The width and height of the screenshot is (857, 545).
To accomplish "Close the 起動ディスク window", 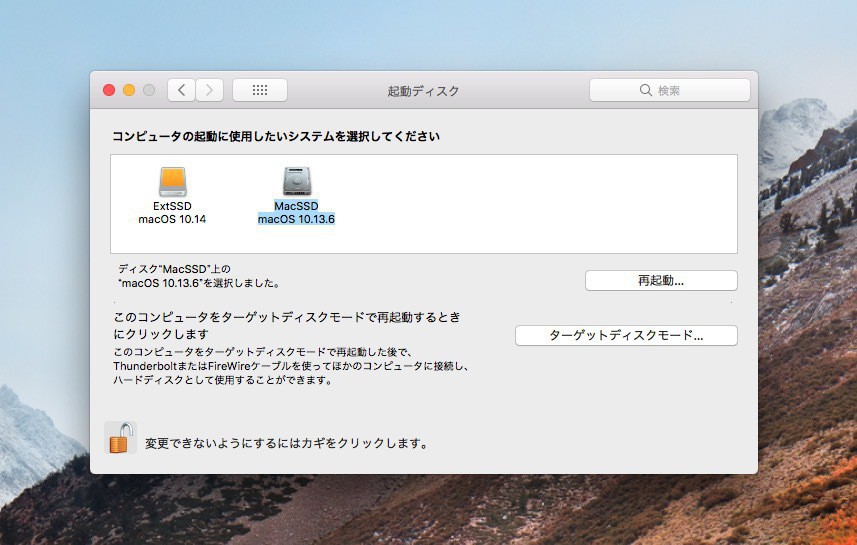I will coord(109,90).
